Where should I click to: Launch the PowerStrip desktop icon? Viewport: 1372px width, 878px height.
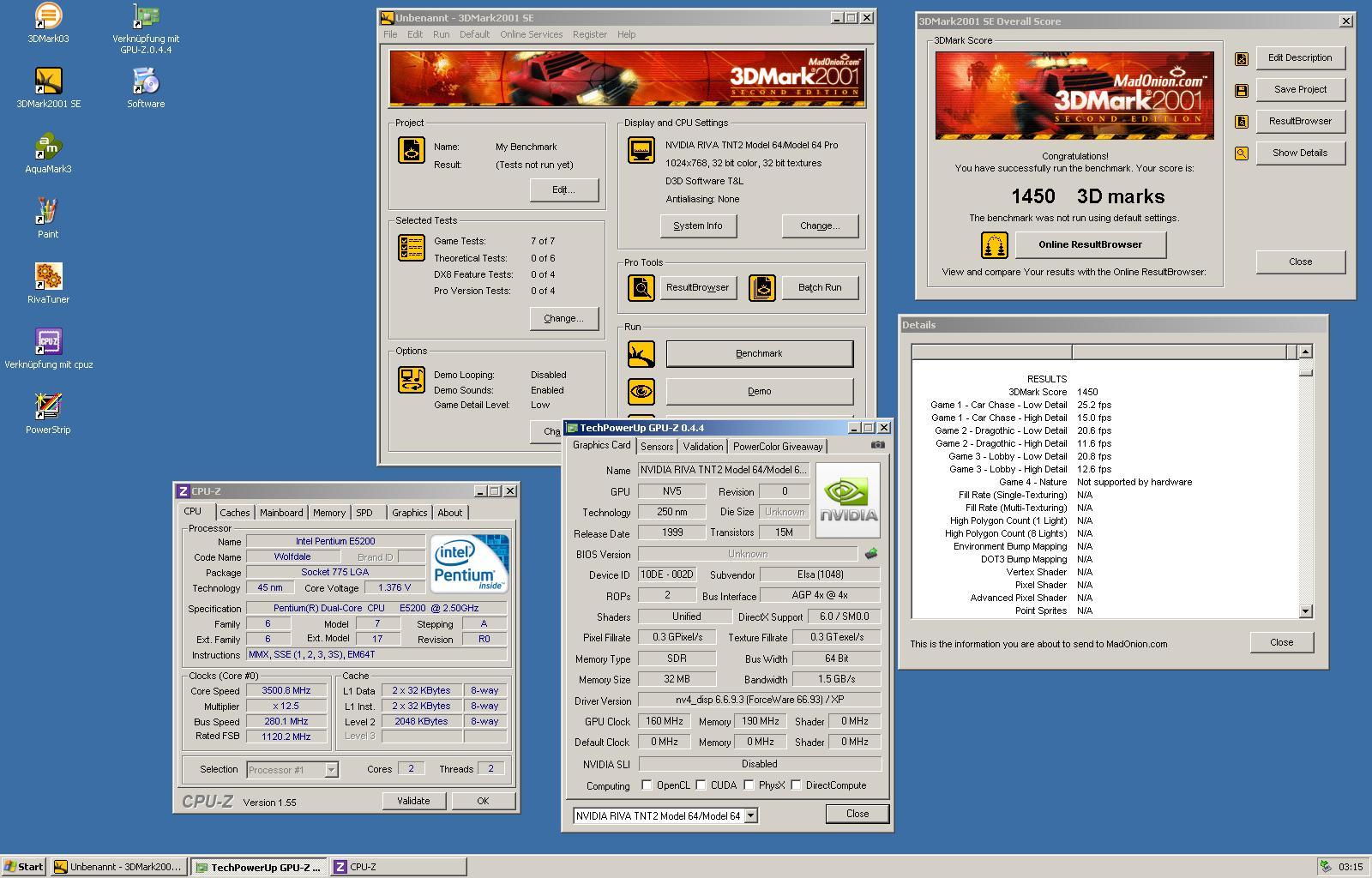[48, 414]
